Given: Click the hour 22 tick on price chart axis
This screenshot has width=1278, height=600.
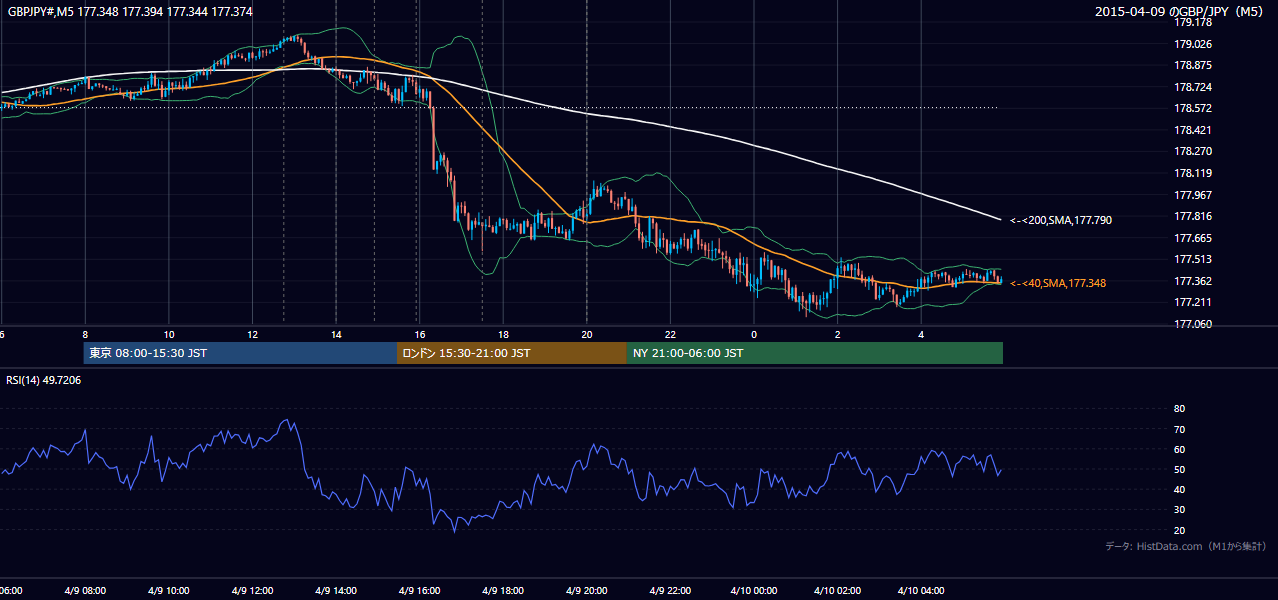Looking at the screenshot, I should (670, 335).
